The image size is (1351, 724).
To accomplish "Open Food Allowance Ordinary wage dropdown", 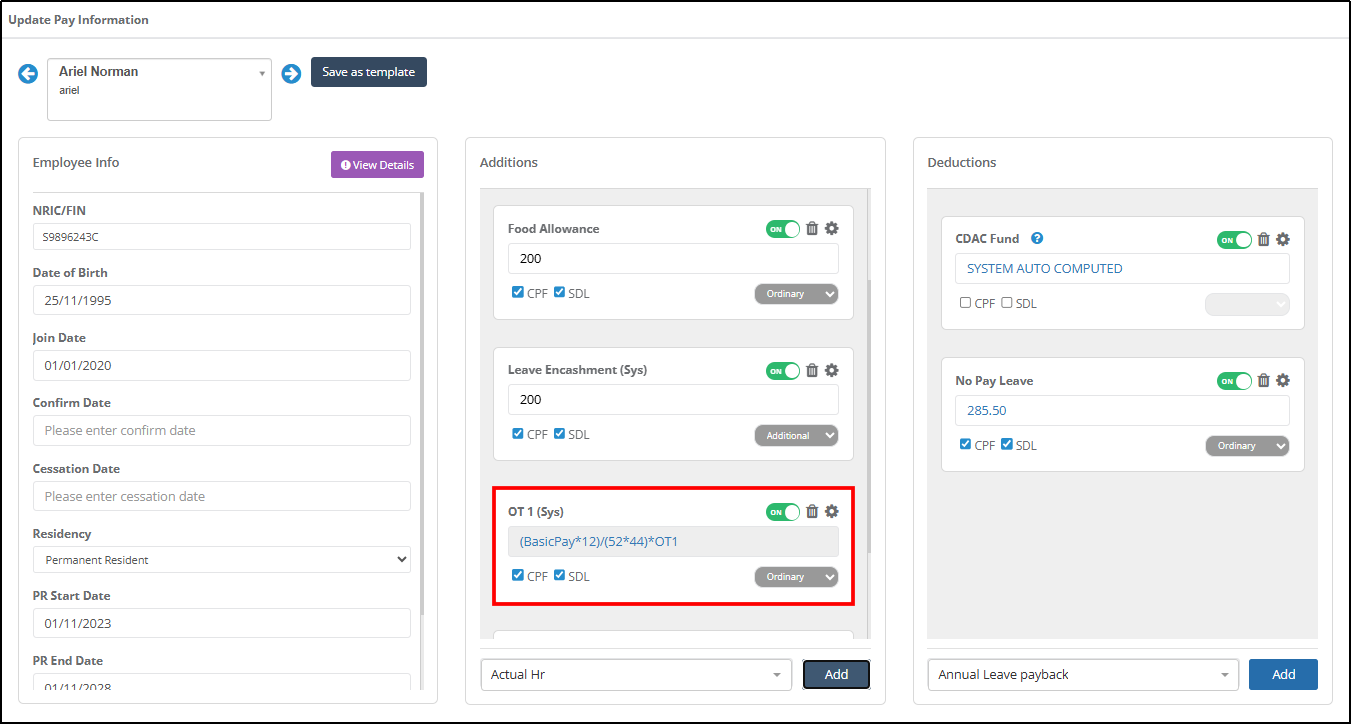I will (x=796, y=294).
